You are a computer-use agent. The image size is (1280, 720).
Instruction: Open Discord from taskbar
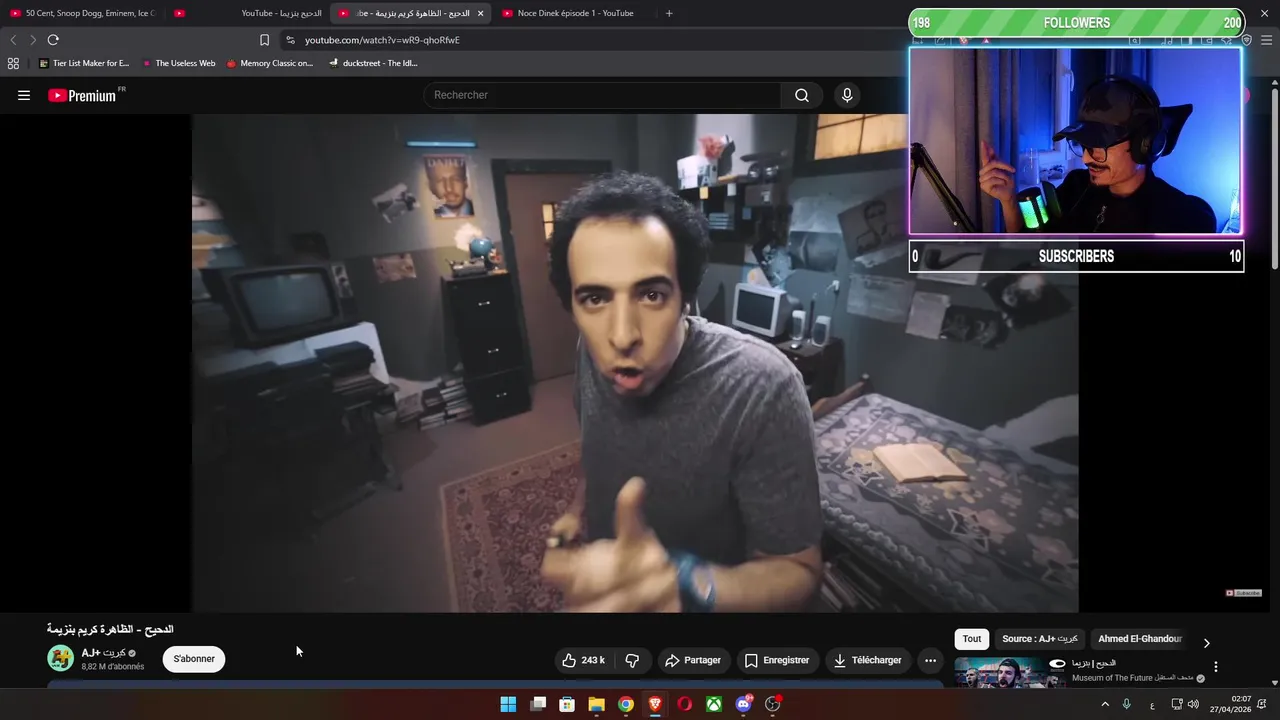[x=743, y=704]
